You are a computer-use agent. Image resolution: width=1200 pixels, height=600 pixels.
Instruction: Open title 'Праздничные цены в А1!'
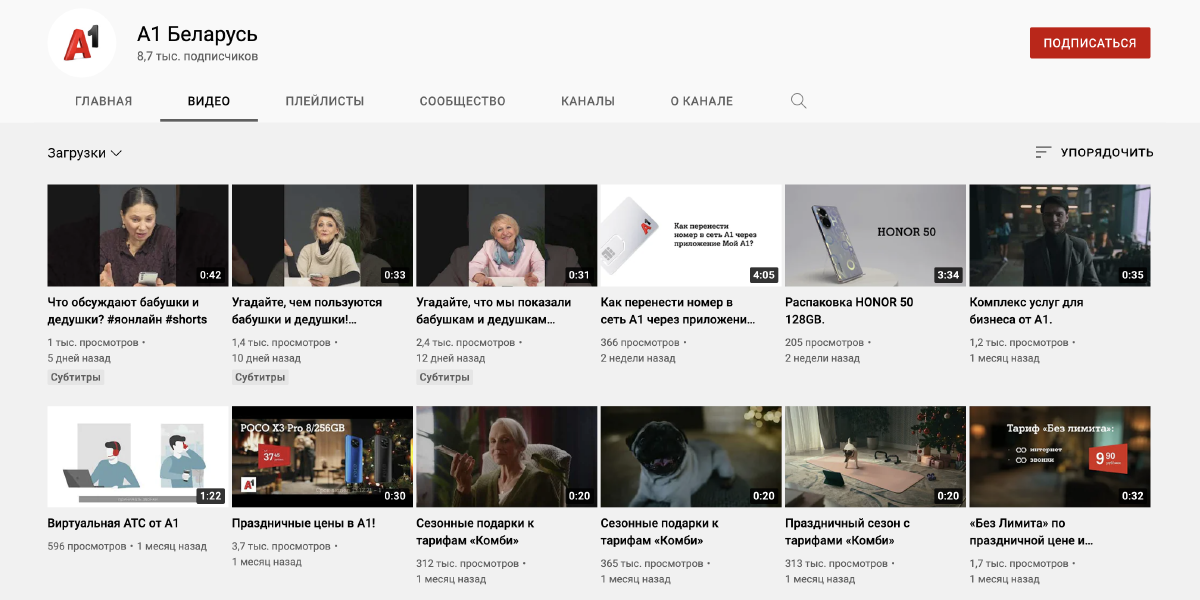pyautogui.click(x=304, y=523)
